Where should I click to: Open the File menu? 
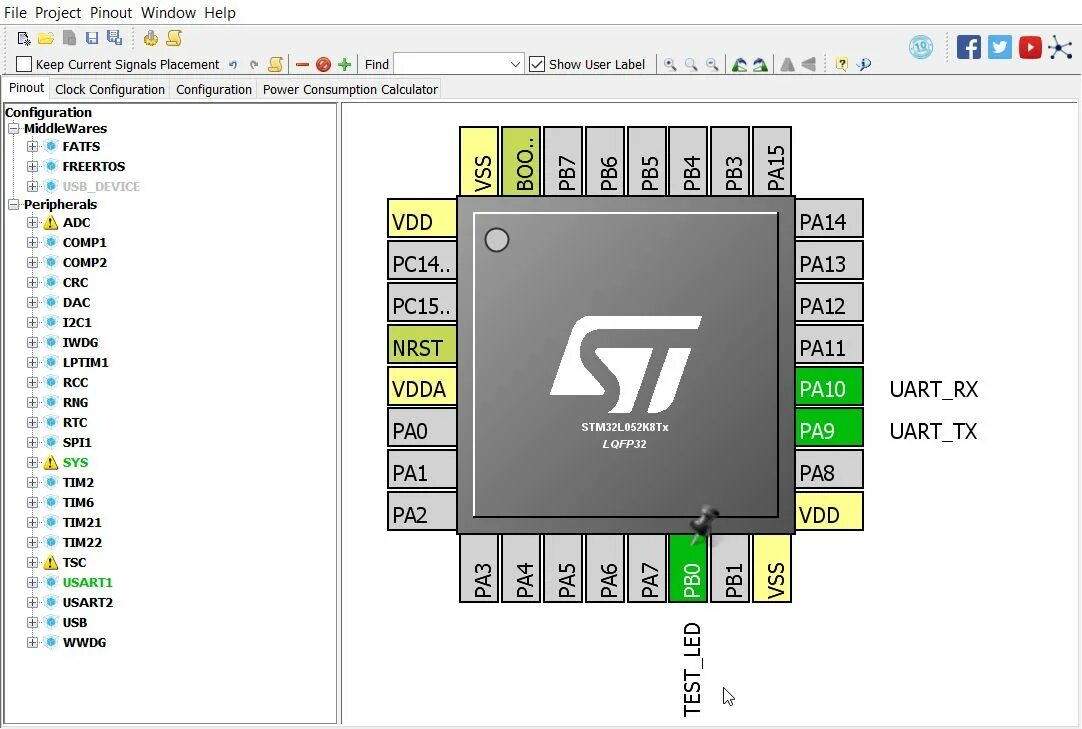[15, 12]
